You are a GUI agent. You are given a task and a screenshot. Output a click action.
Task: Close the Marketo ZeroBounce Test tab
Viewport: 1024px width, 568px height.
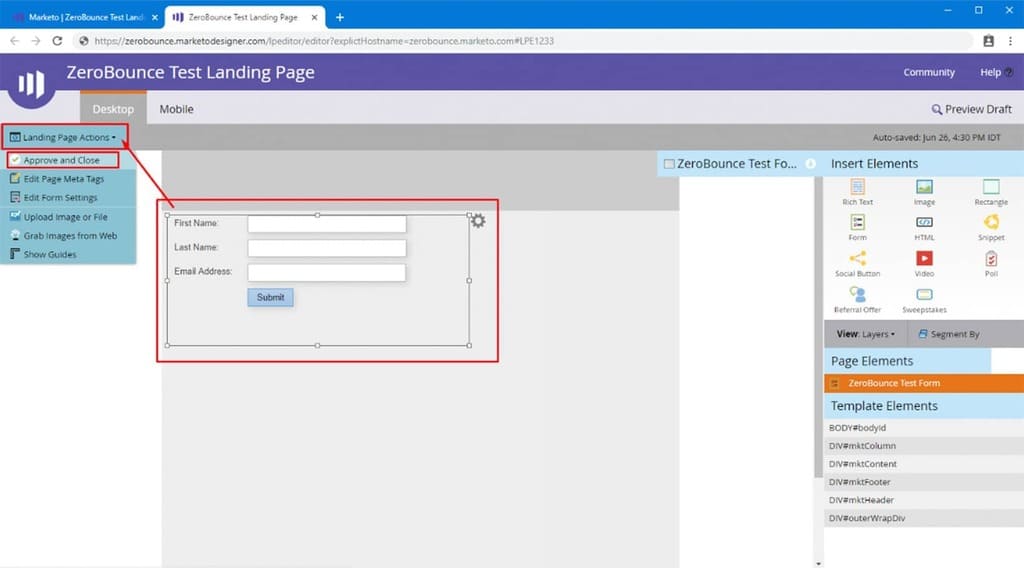[x=155, y=18]
